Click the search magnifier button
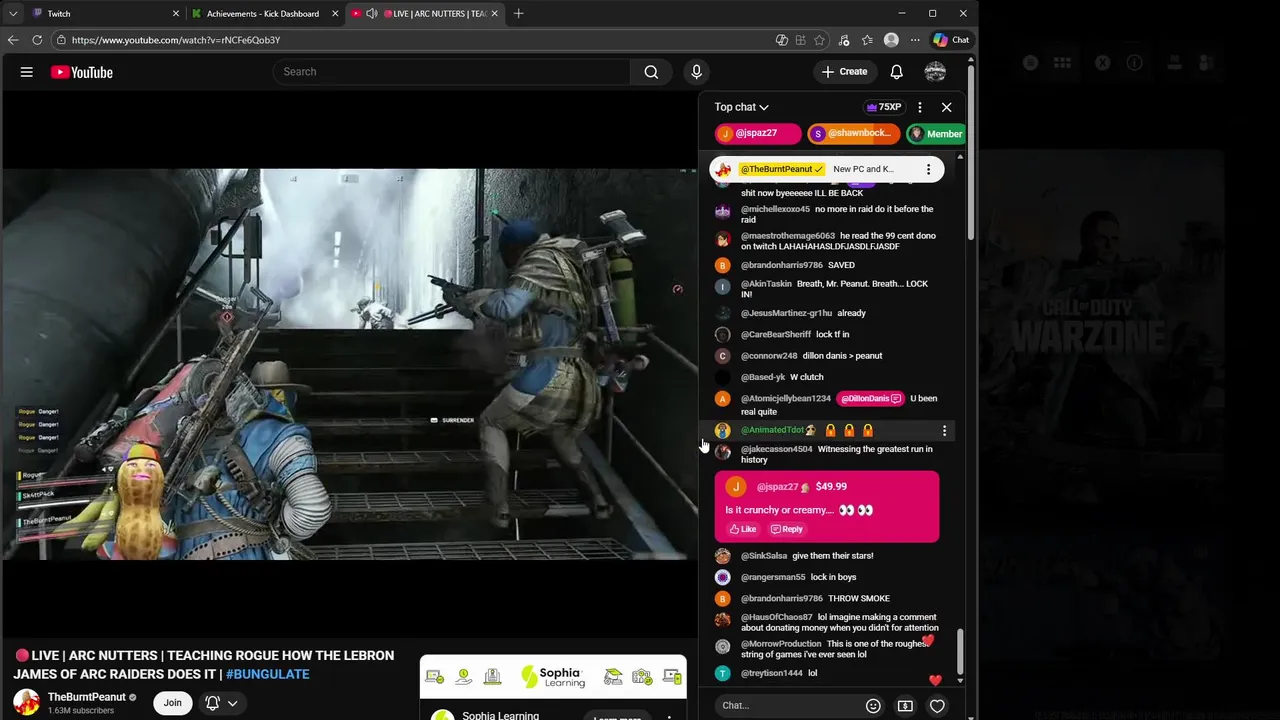The image size is (1280, 720). coord(651,72)
